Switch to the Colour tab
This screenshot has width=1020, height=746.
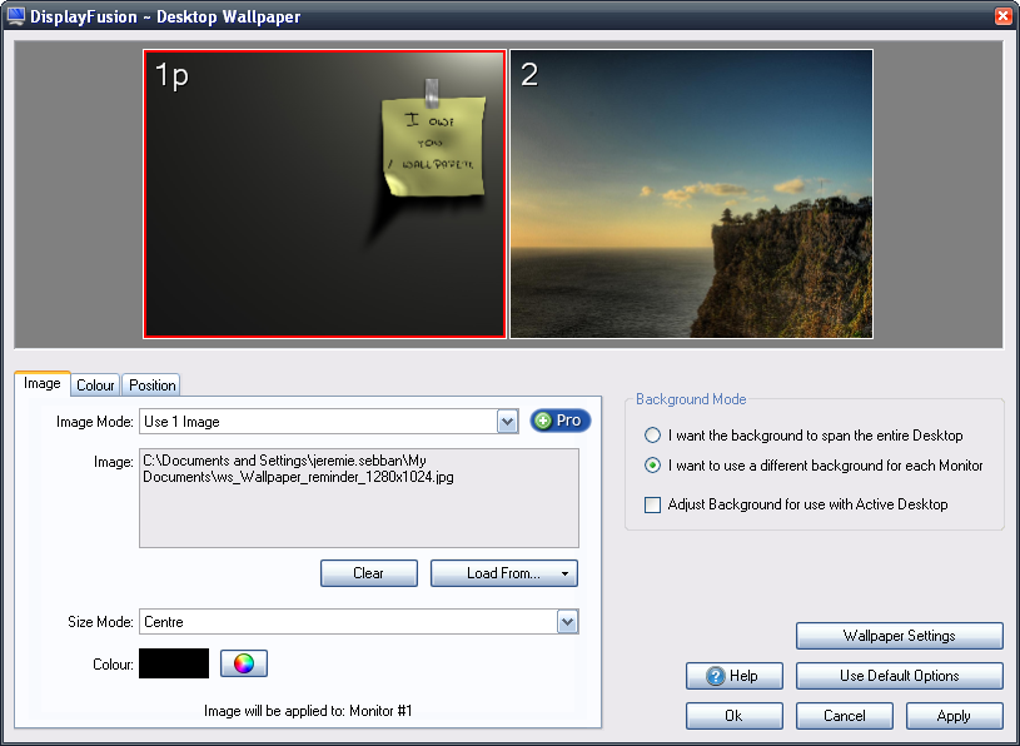pyautogui.click(x=95, y=385)
